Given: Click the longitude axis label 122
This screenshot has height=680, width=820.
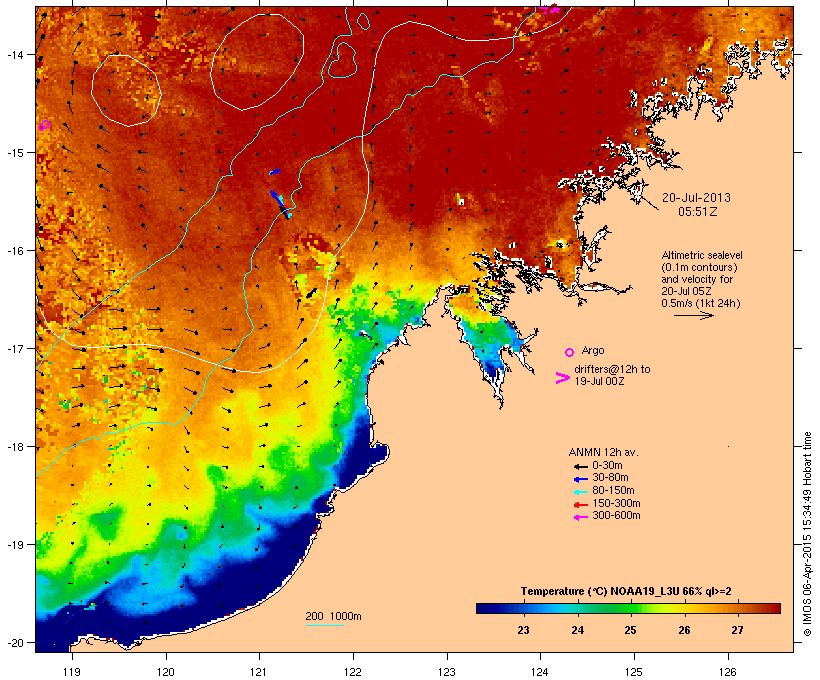Looking at the screenshot, I should (x=353, y=672).
